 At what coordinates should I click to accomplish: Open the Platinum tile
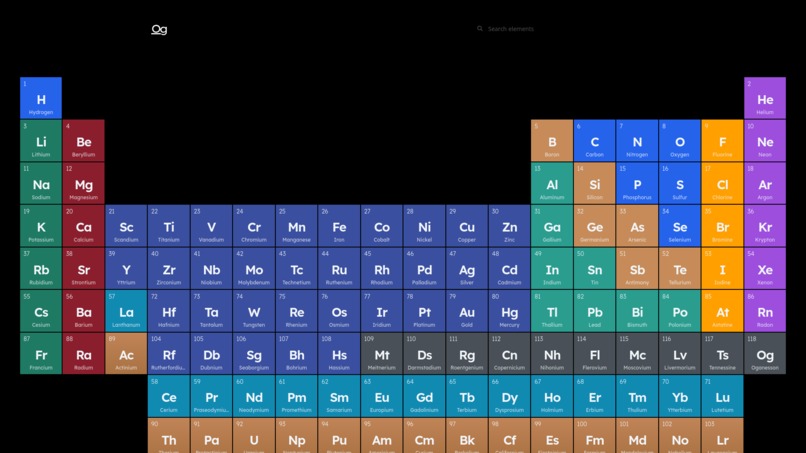click(424, 311)
